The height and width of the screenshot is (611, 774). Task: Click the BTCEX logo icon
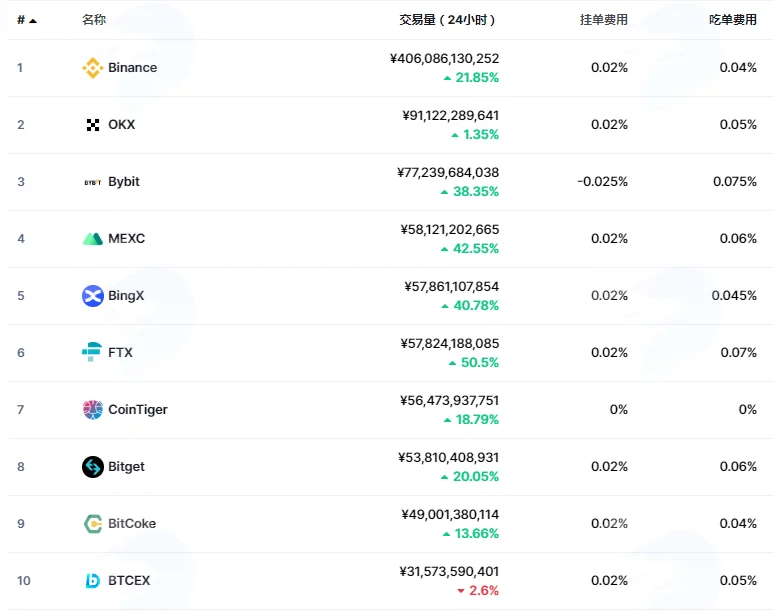pos(92,580)
